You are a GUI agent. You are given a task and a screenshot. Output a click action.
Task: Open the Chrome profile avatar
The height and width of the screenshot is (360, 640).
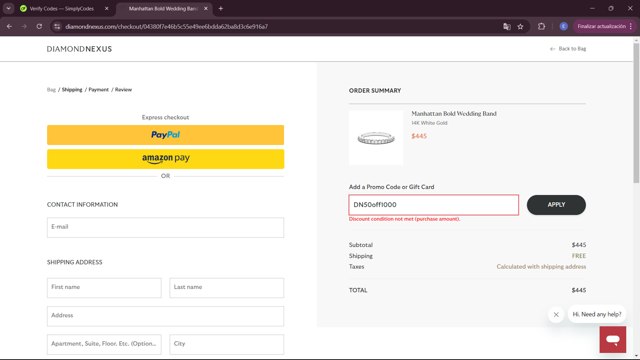pos(564,27)
